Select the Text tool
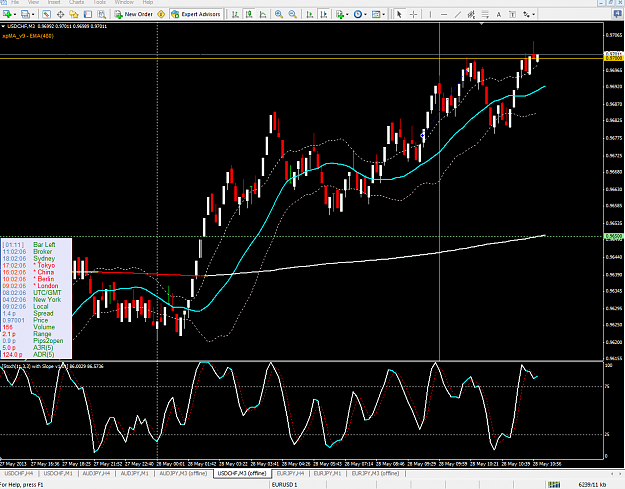Viewport: 625px width, 489px height. tap(499, 14)
